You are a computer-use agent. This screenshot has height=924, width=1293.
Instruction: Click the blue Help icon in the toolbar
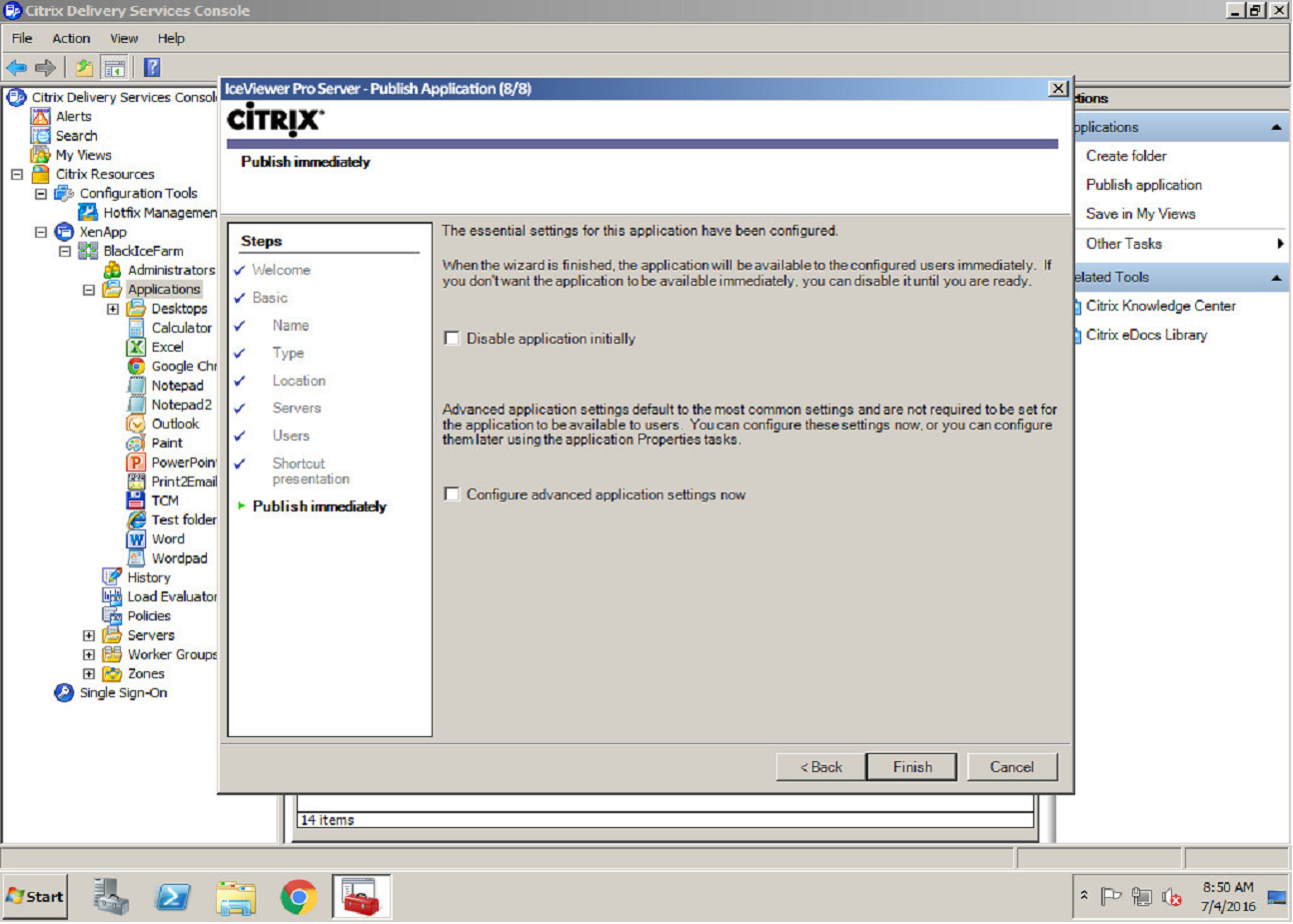[152, 68]
